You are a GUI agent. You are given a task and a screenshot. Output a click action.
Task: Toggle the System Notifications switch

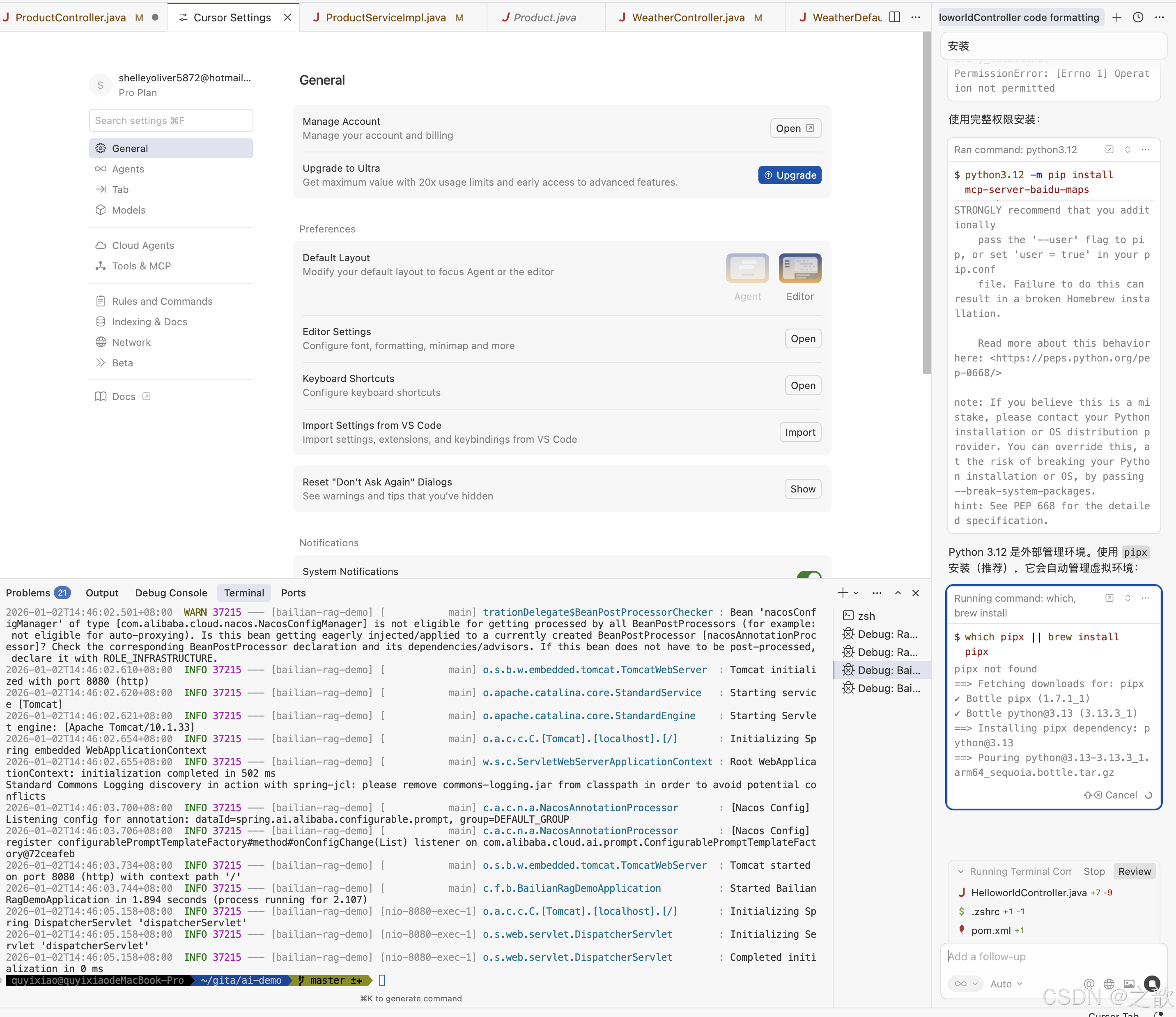(809, 575)
